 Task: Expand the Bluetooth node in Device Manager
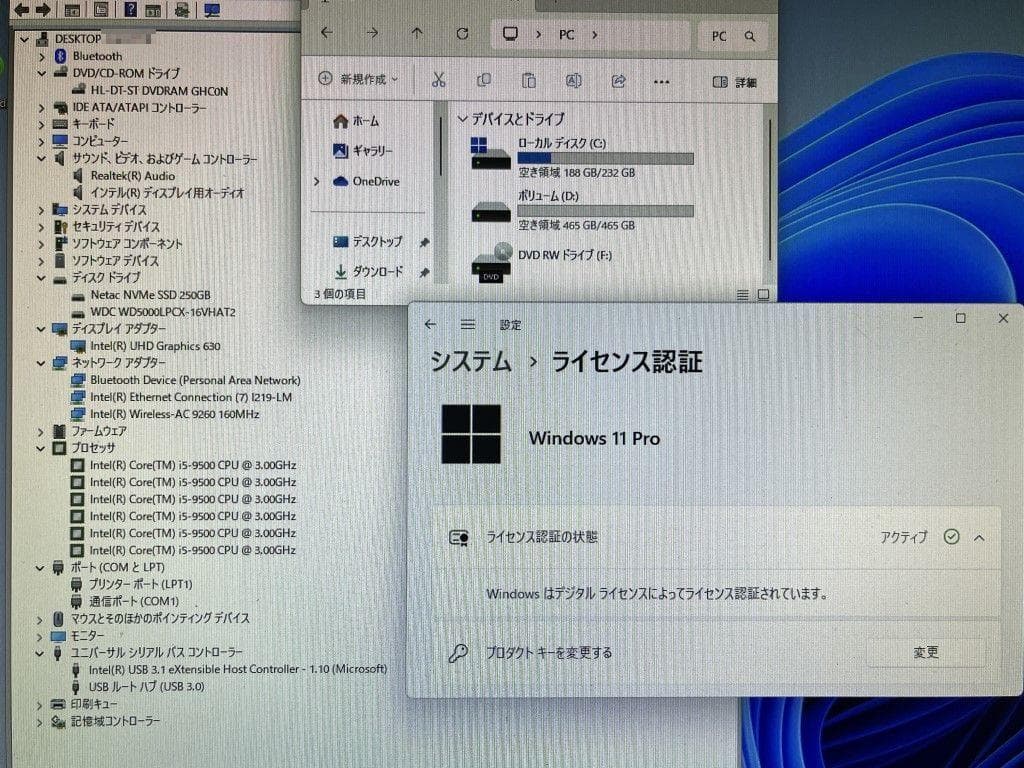click(x=40, y=55)
